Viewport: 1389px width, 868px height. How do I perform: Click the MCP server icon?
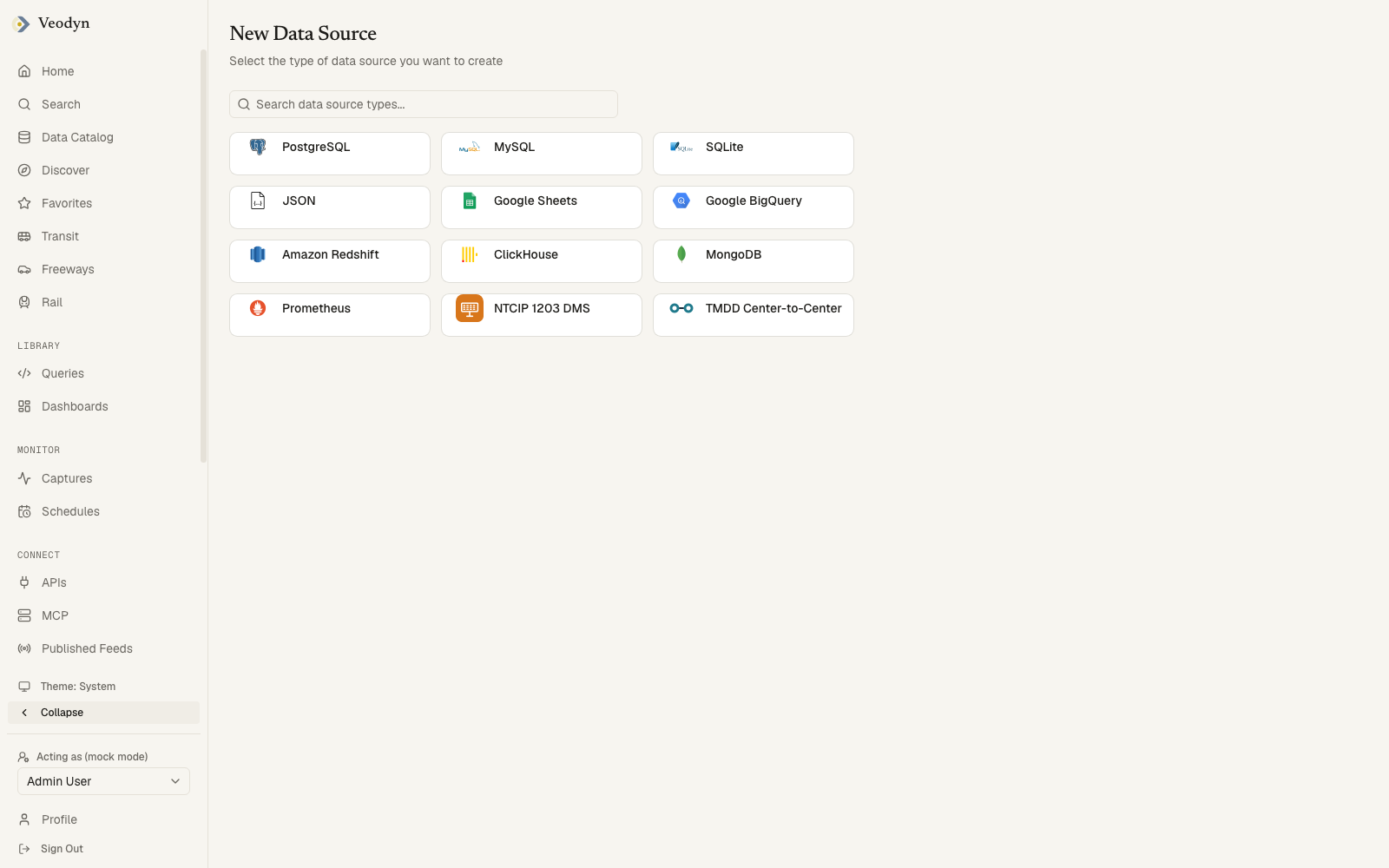tap(24, 615)
